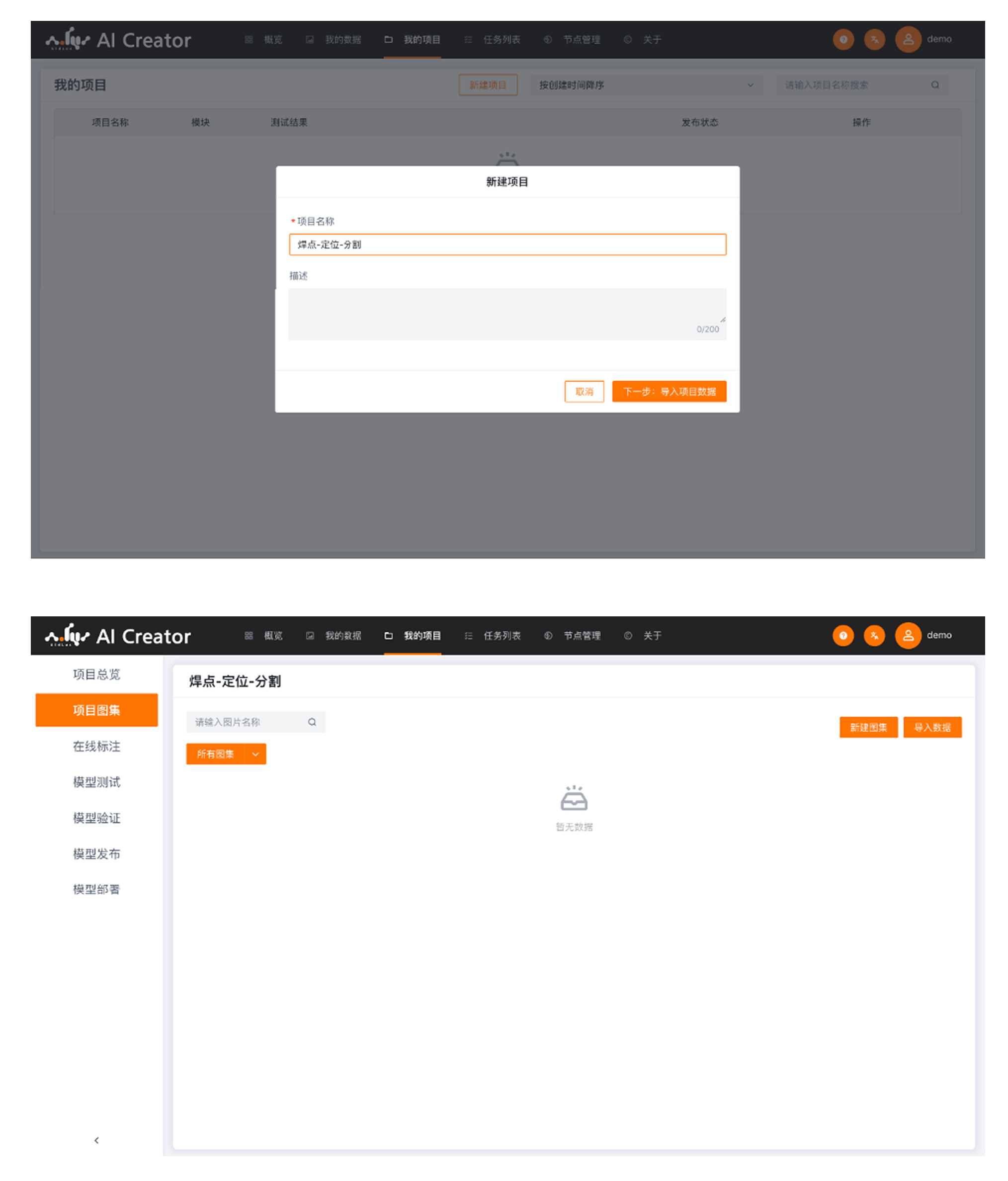Click 新建图集 button

tap(868, 727)
